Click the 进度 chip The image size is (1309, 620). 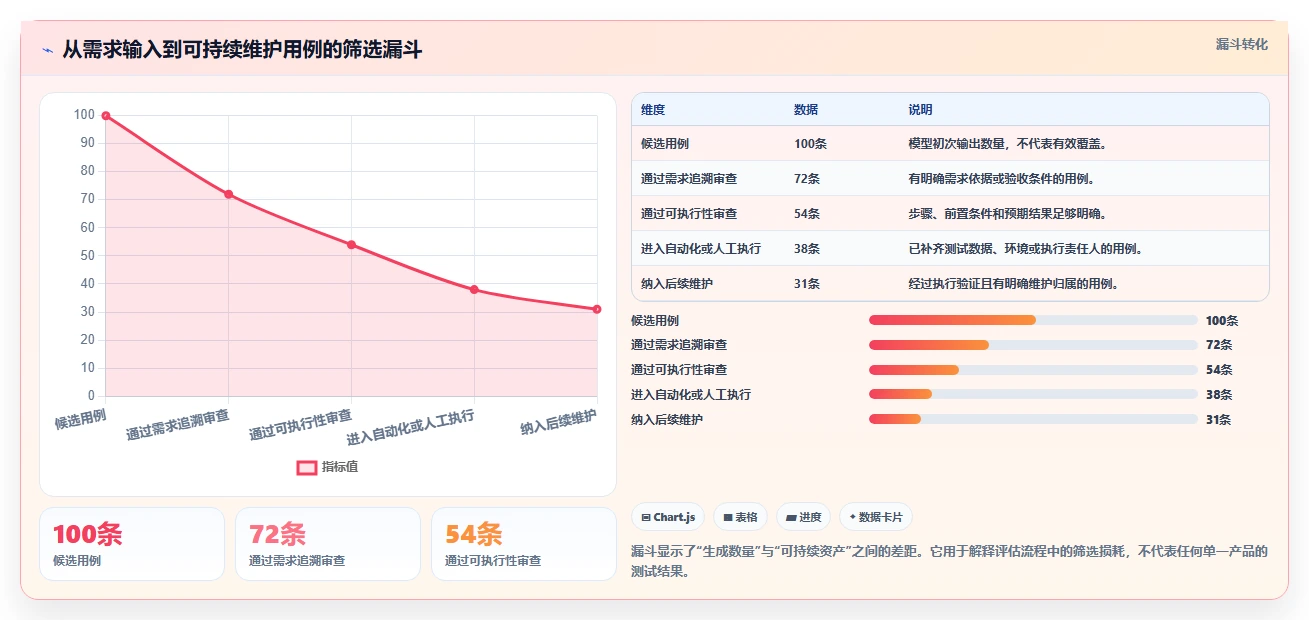click(804, 517)
